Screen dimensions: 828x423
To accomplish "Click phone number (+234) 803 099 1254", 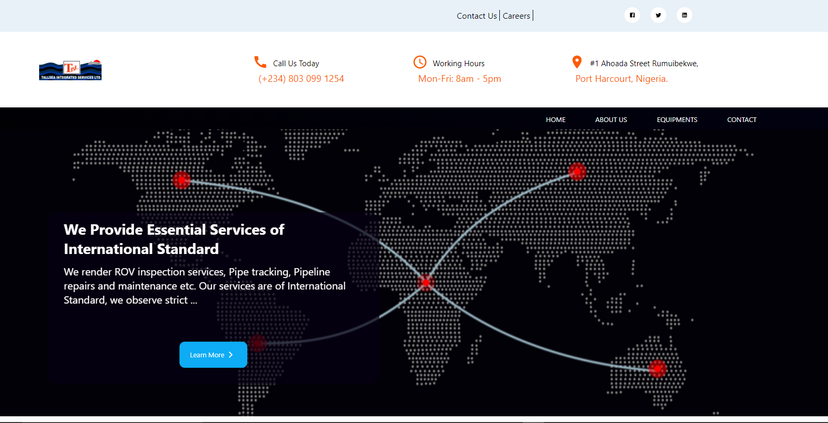I will 301,79.
